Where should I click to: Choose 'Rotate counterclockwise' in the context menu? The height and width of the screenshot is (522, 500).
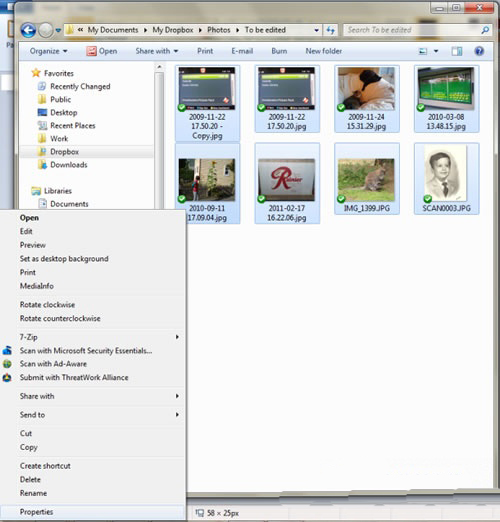click(93, 318)
